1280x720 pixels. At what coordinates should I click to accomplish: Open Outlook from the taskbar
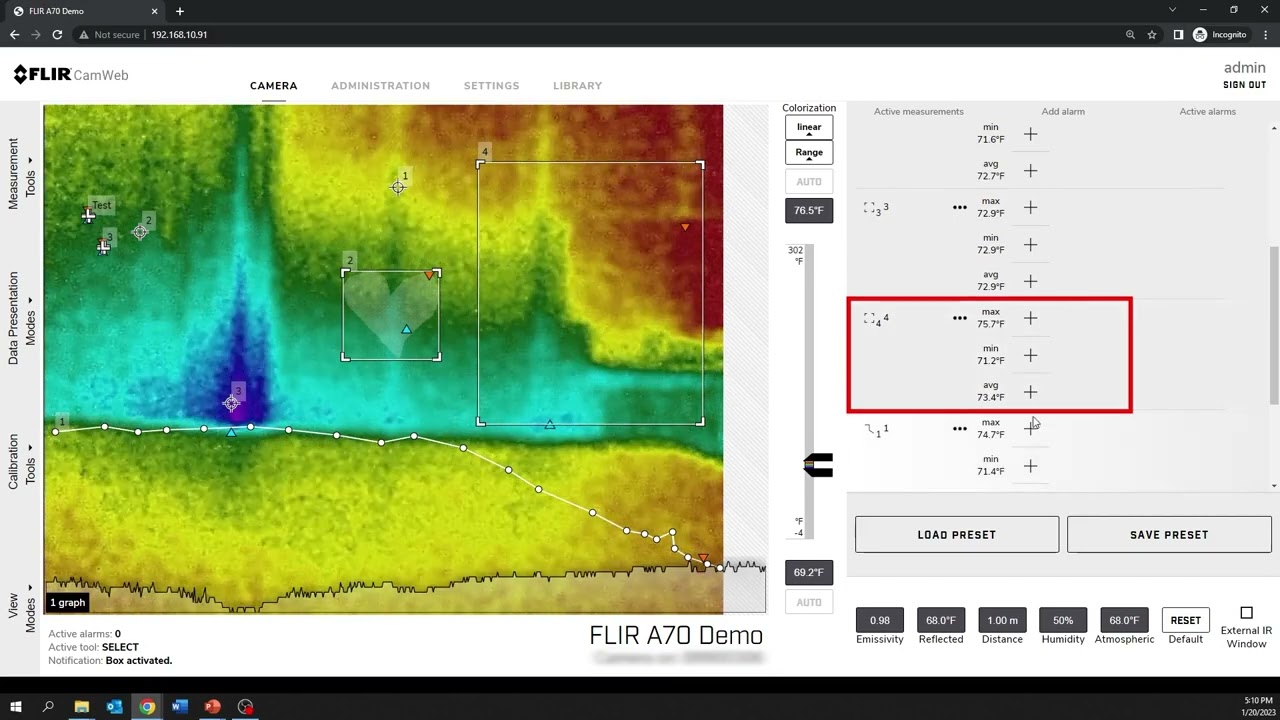(114, 707)
